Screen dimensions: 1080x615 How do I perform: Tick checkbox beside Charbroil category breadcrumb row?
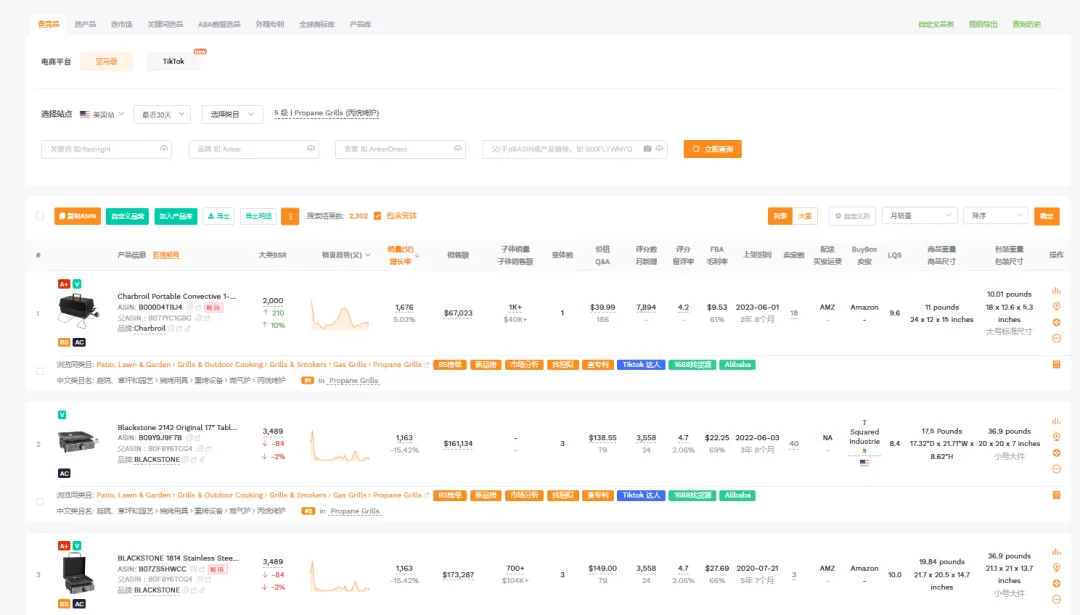pyautogui.click(x=40, y=371)
